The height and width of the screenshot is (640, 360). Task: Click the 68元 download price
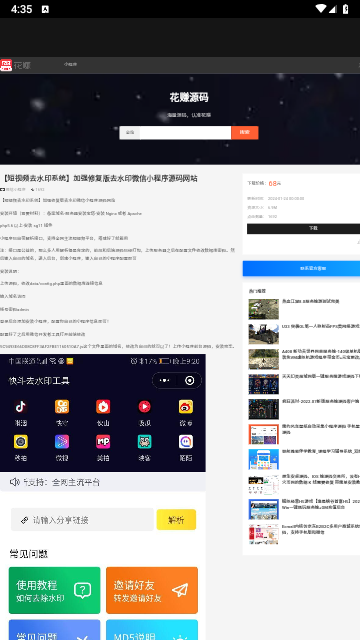[x=275, y=184]
